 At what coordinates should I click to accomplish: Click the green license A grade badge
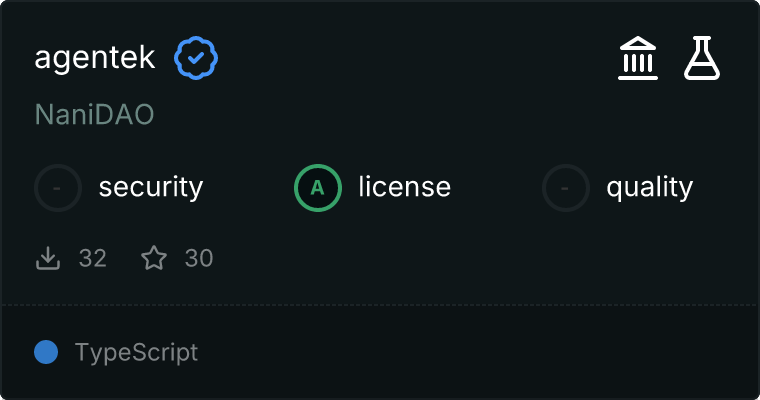(318, 187)
